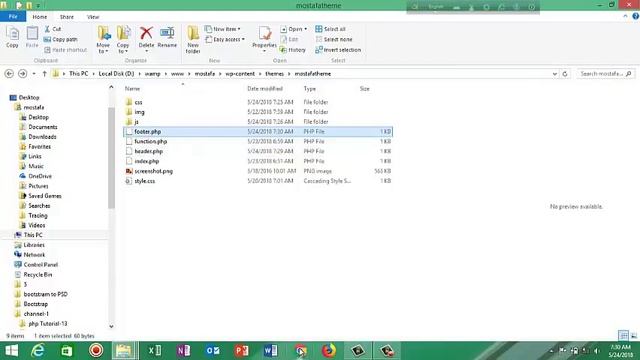Image resolution: width=640 pixels, height=360 pixels.
Task: Switch to the Home ribbon tab
Action: click(40, 17)
